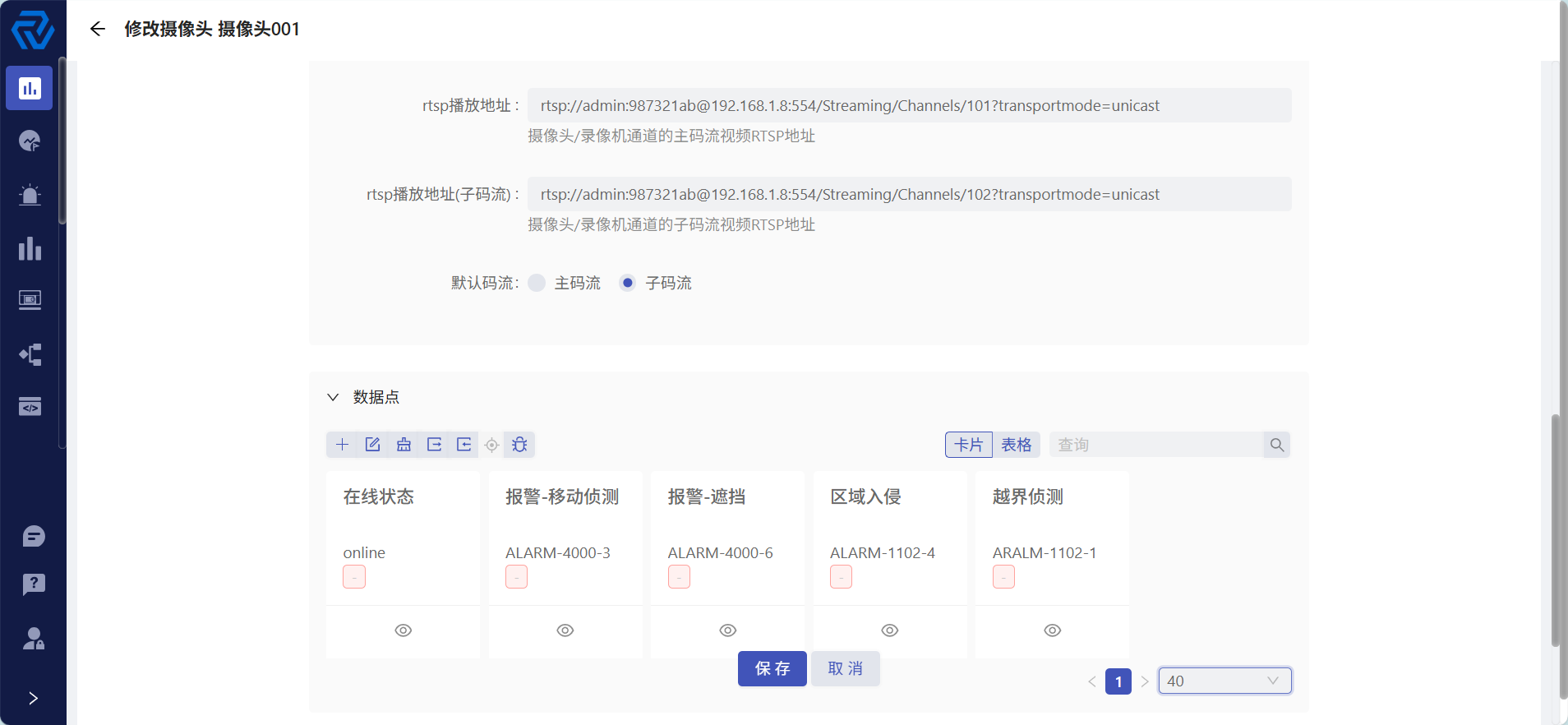
Task: Open the chat message sidebar icon
Action: [34, 537]
